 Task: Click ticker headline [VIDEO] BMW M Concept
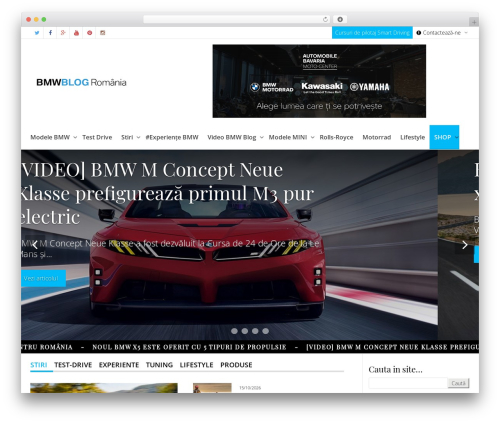point(392,347)
